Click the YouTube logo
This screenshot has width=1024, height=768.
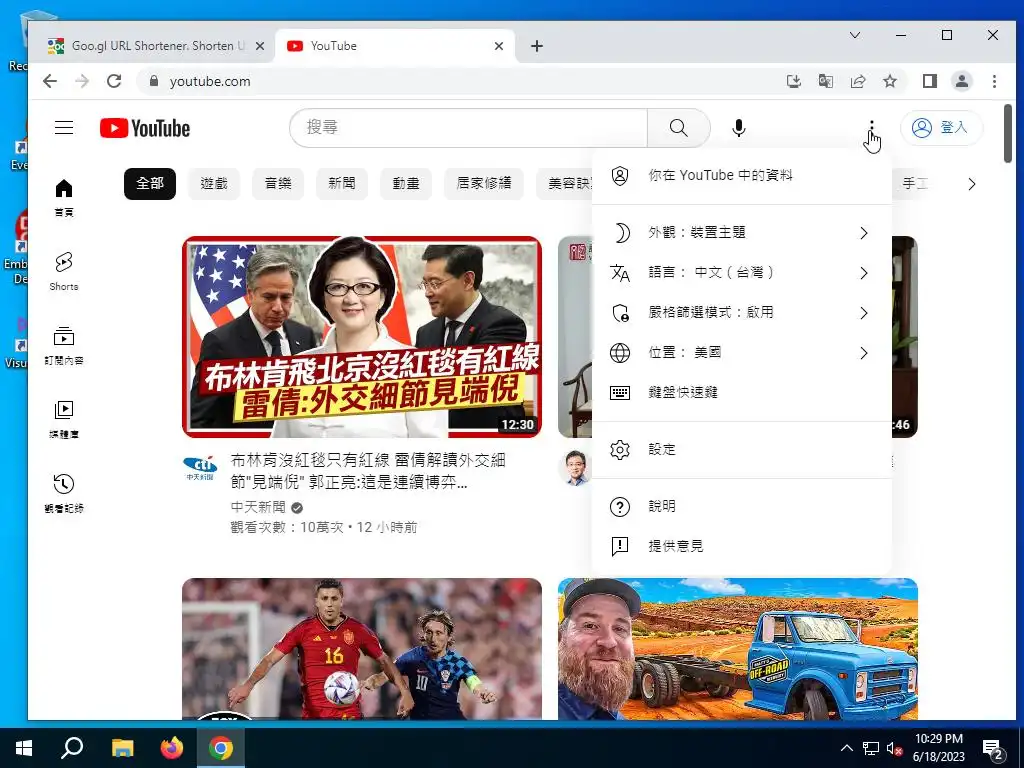click(x=145, y=128)
